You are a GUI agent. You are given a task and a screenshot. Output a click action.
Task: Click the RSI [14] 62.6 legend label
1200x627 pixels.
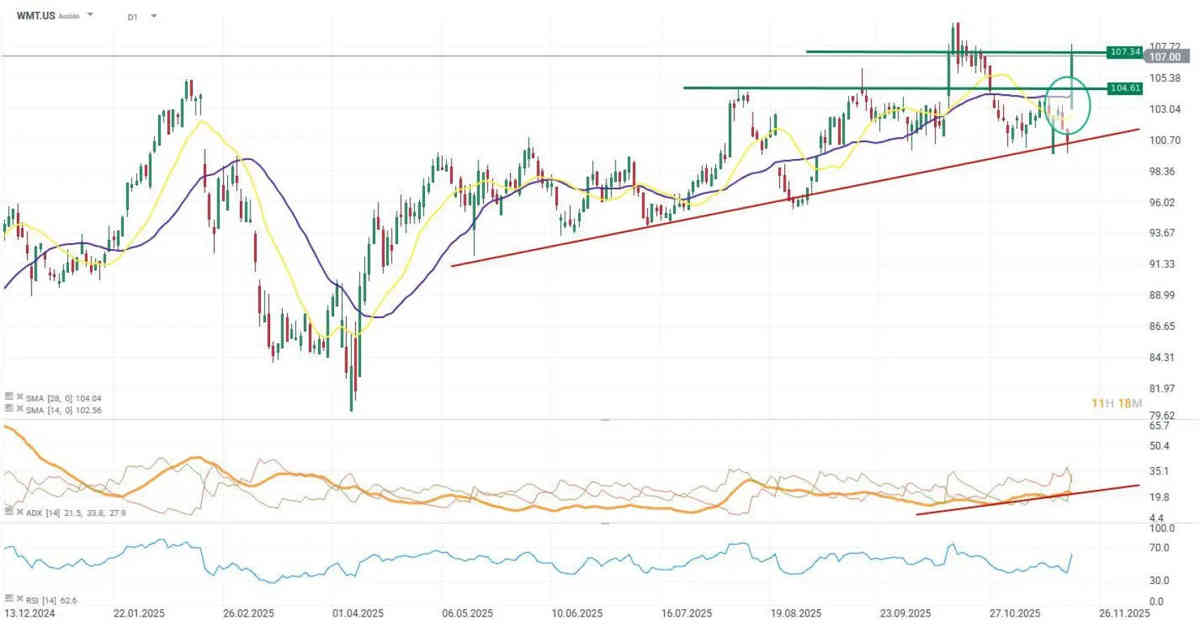(50, 599)
